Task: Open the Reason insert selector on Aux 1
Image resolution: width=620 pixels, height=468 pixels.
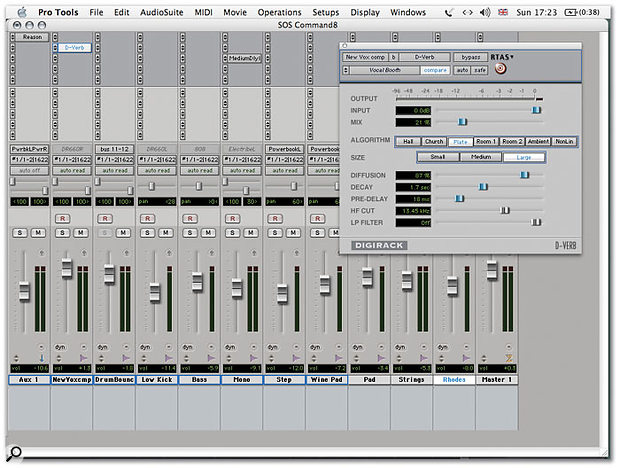Action: coord(32,37)
